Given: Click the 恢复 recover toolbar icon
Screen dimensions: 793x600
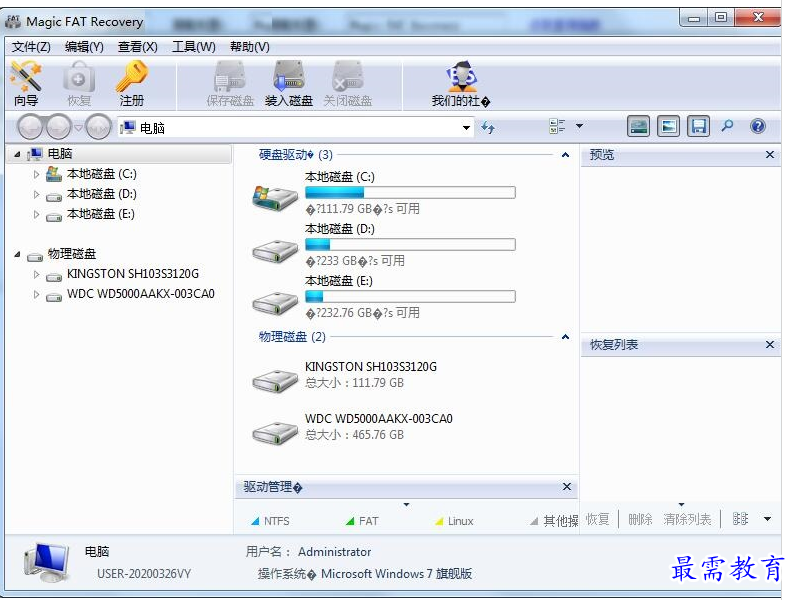Looking at the screenshot, I should pyautogui.click(x=78, y=83).
